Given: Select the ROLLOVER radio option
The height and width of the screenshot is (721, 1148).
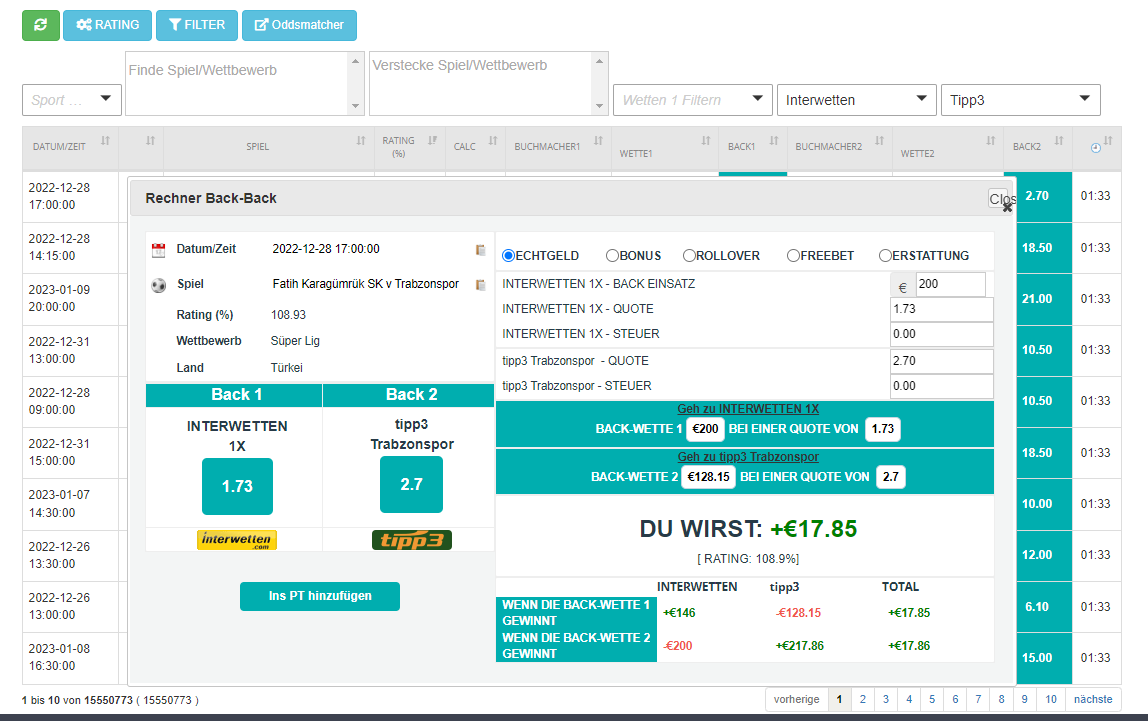Looking at the screenshot, I should coord(689,255).
